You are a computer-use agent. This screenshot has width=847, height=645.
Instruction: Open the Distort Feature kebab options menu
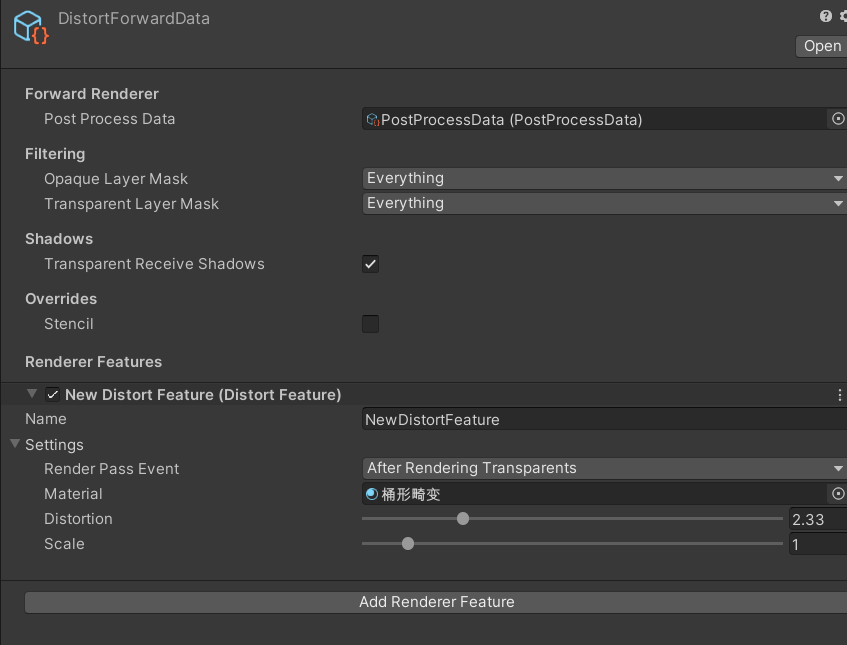(x=839, y=395)
